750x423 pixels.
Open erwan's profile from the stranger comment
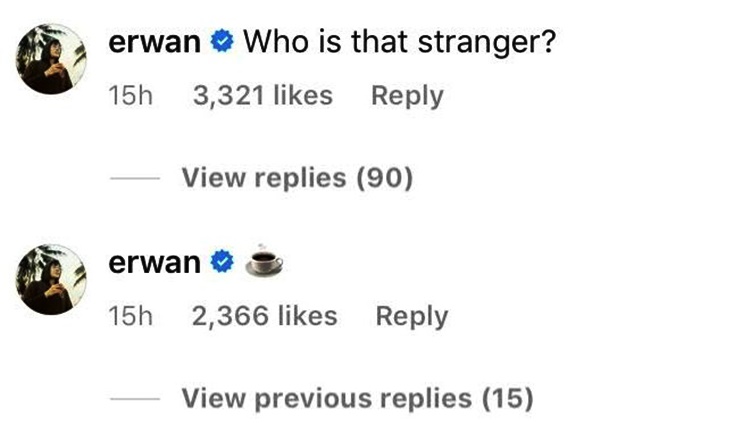(157, 43)
